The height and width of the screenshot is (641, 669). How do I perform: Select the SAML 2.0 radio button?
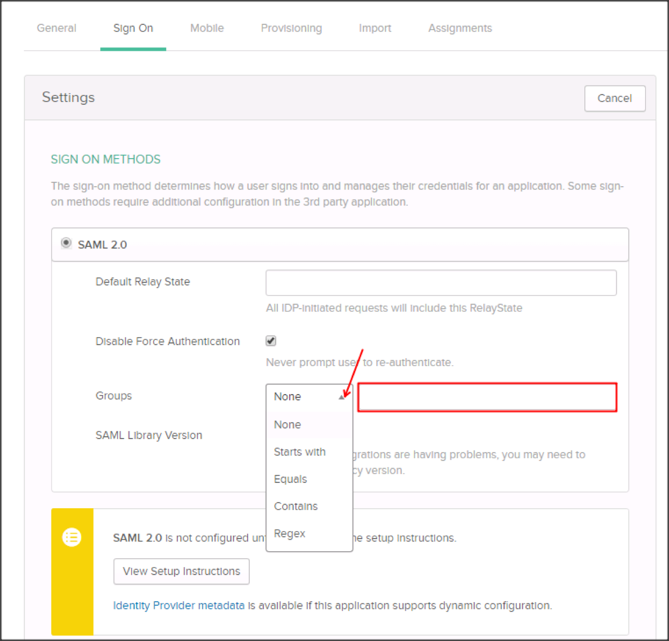[67, 243]
